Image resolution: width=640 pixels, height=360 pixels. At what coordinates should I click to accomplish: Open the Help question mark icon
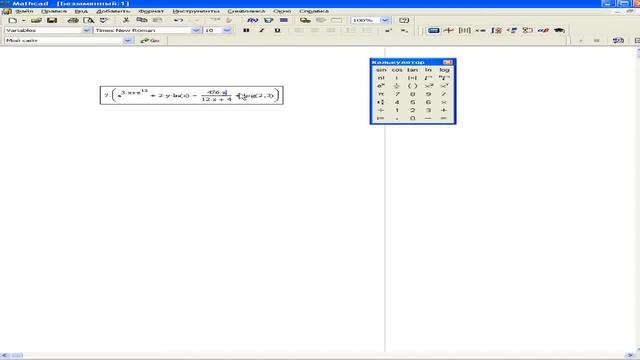404,20
